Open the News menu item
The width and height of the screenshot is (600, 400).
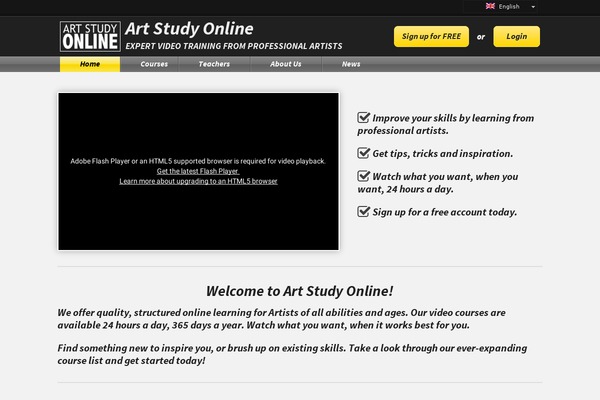[351, 64]
